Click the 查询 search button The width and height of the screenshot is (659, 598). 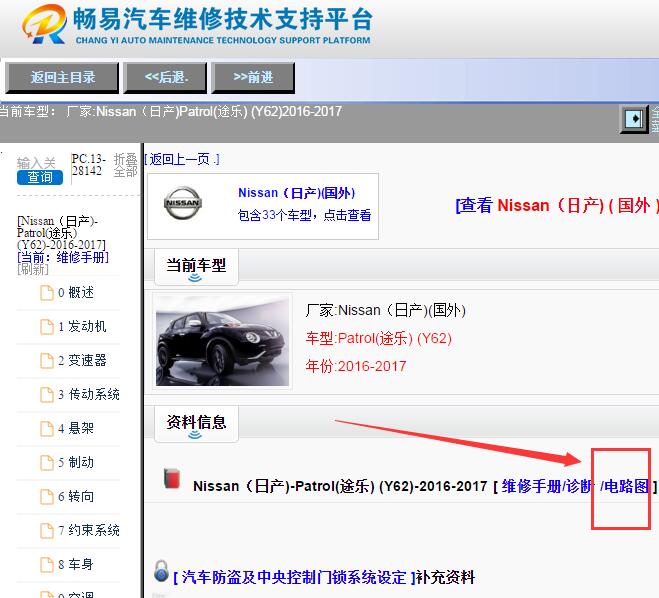click(x=40, y=177)
